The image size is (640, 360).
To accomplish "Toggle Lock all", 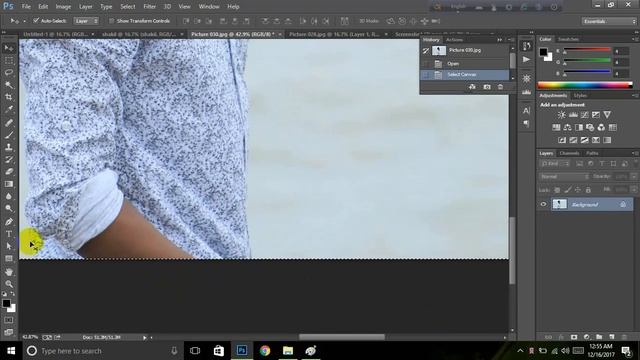I will click(x=588, y=190).
